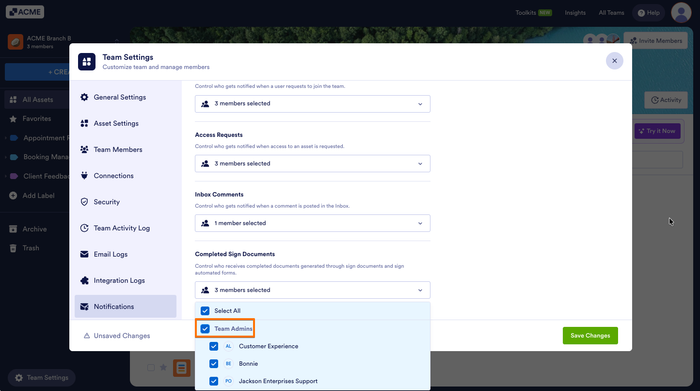The width and height of the screenshot is (700, 391).
Task: Open user profile avatar
Action: coord(681,12)
